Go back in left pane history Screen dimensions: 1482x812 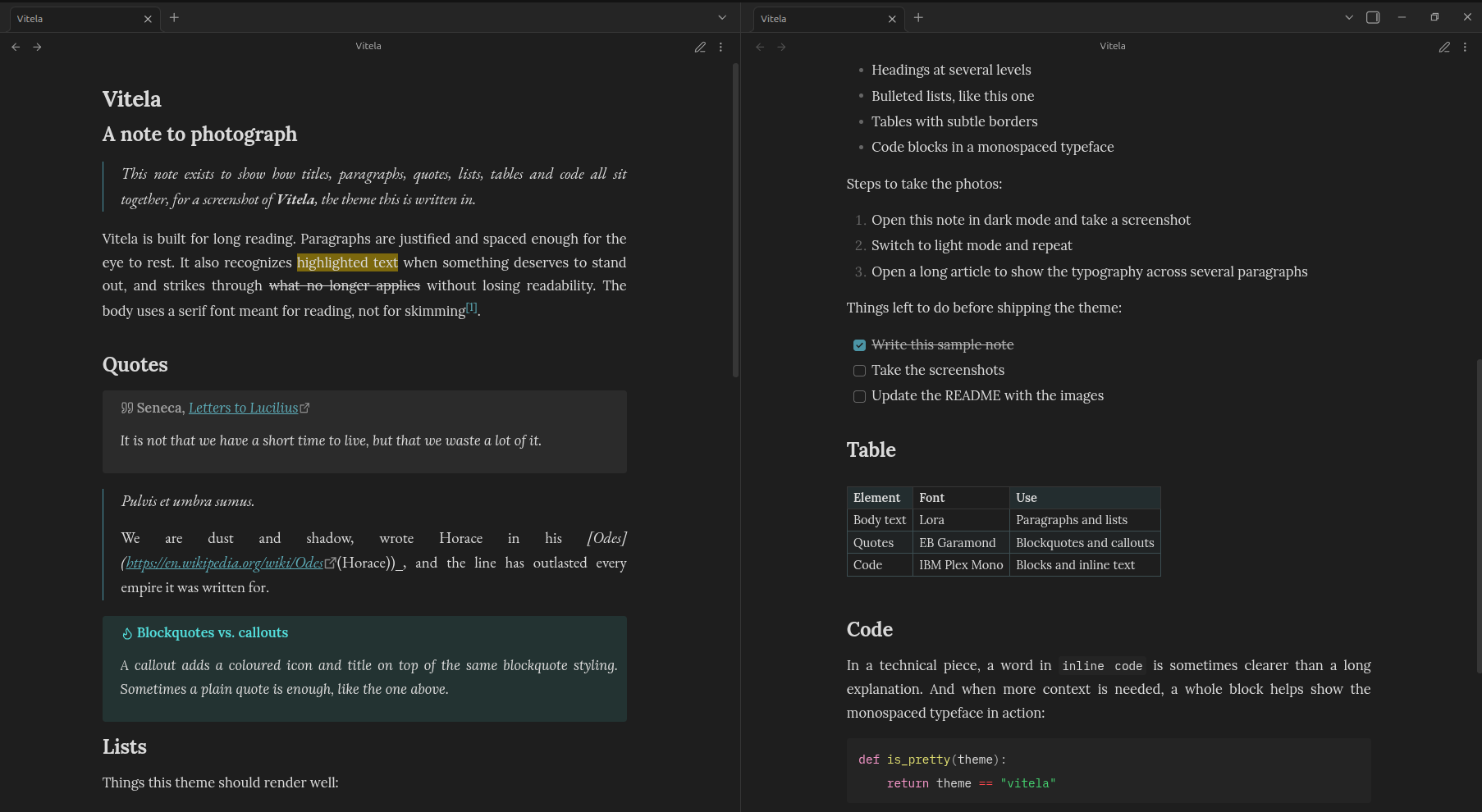(x=16, y=47)
